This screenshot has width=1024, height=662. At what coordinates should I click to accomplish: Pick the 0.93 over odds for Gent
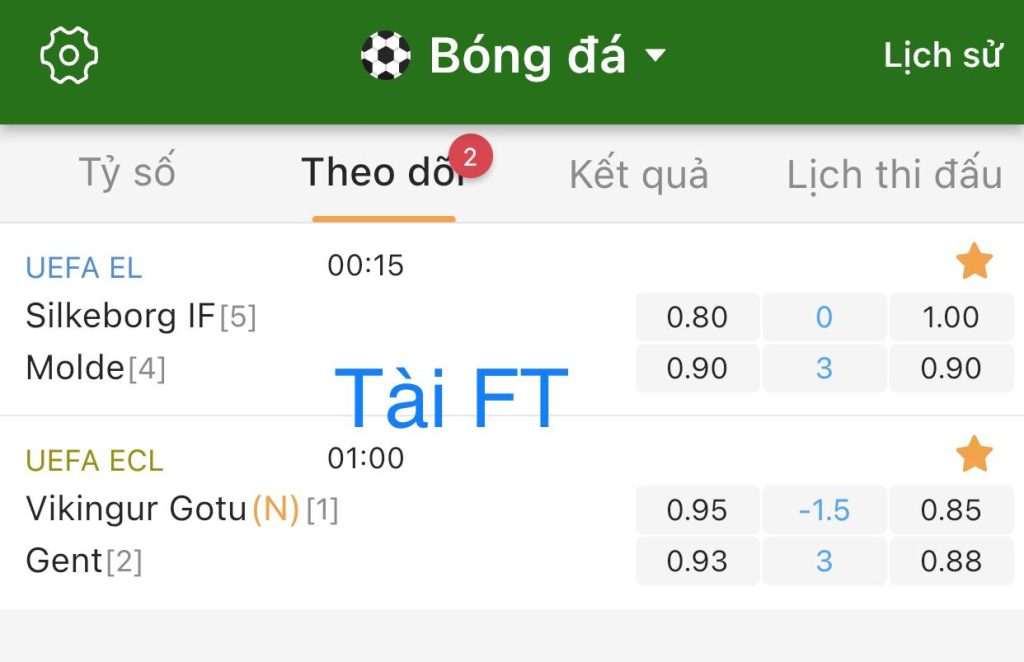(697, 561)
